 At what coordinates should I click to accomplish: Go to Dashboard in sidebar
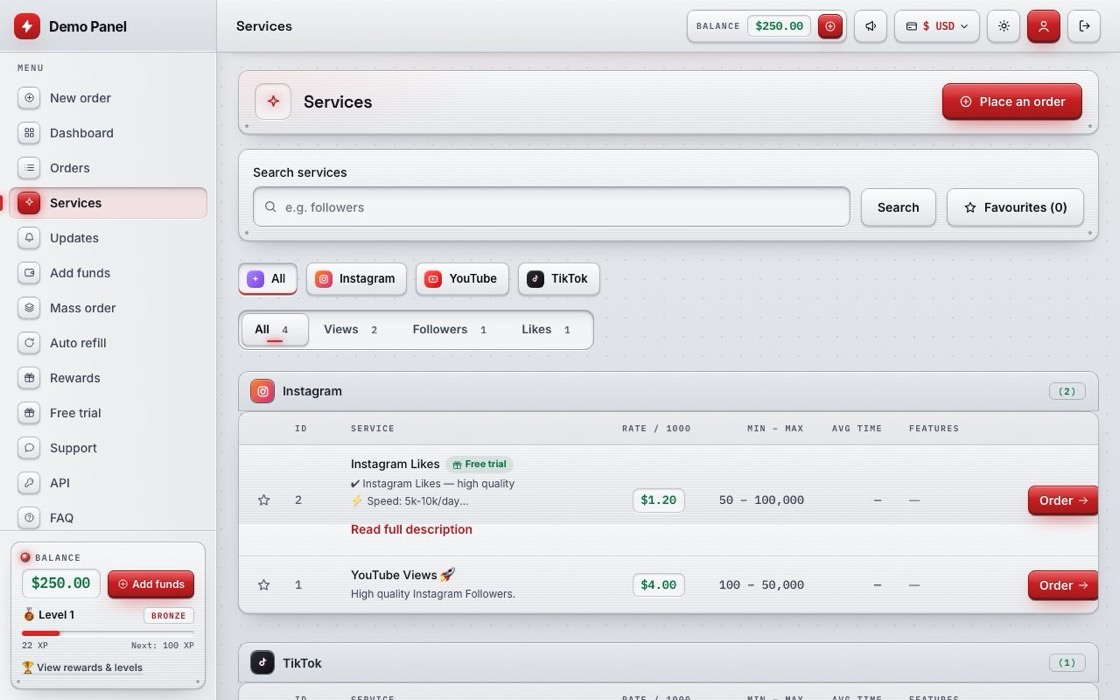(x=109, y=133)
